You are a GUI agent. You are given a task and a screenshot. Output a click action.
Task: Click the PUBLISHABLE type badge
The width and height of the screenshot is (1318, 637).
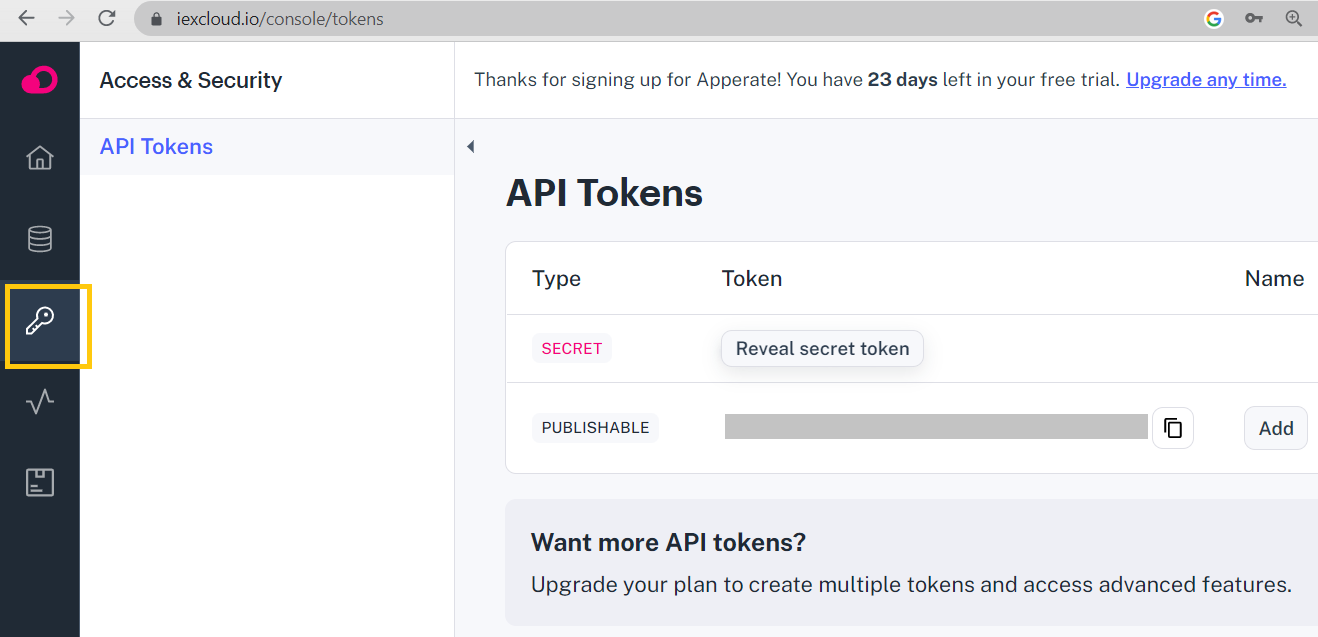[595, 428]
